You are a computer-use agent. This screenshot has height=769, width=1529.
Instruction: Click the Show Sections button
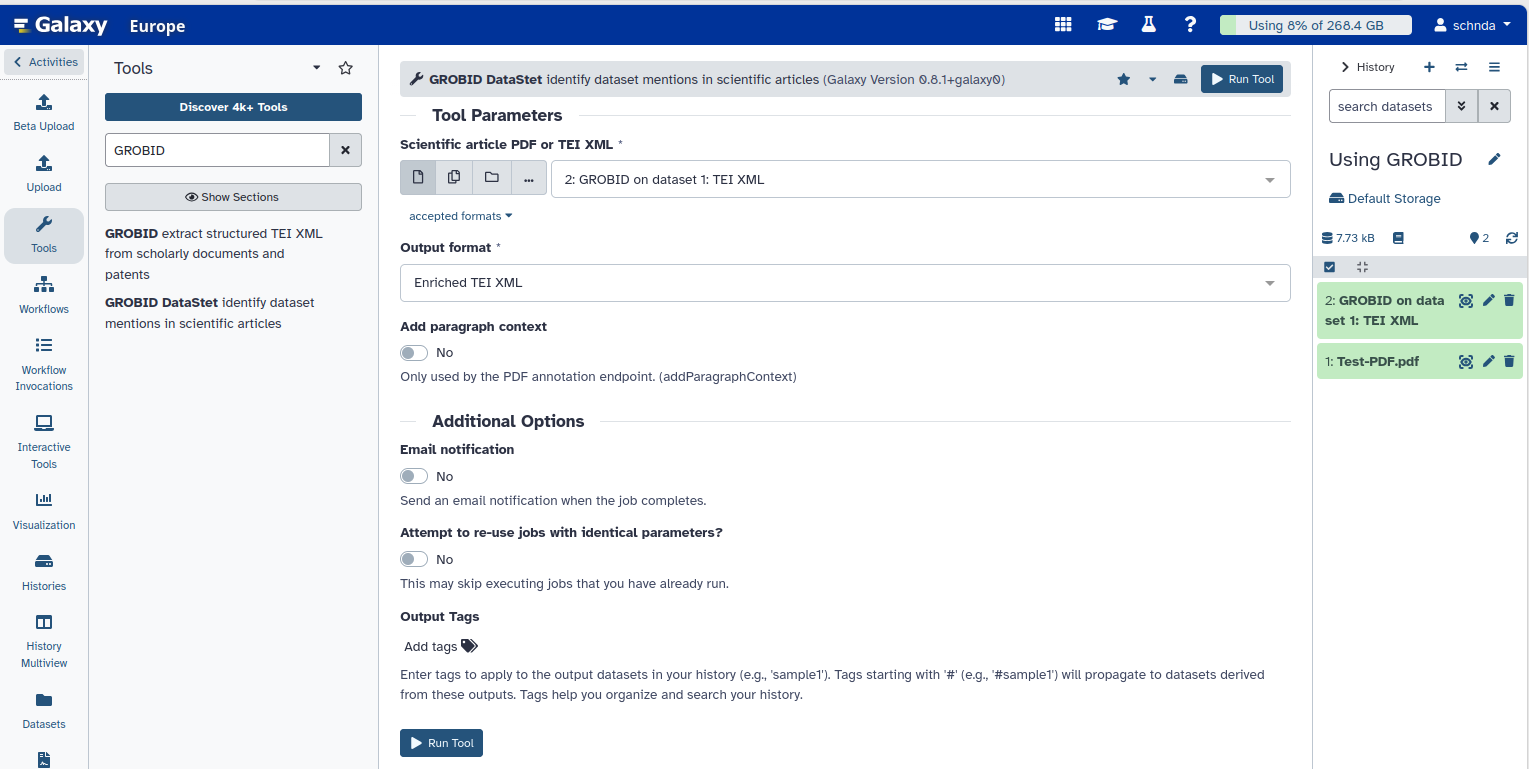[x=233, y=197]
